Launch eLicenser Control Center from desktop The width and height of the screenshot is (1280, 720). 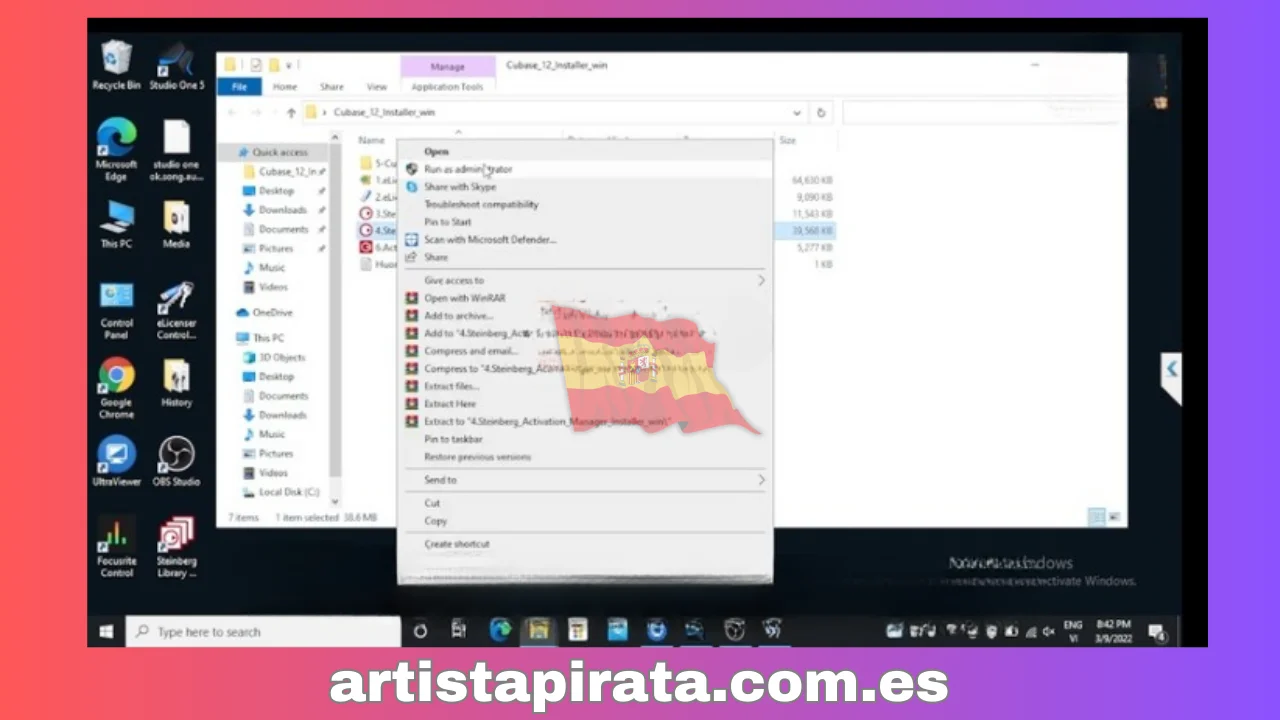pos(176,310)
